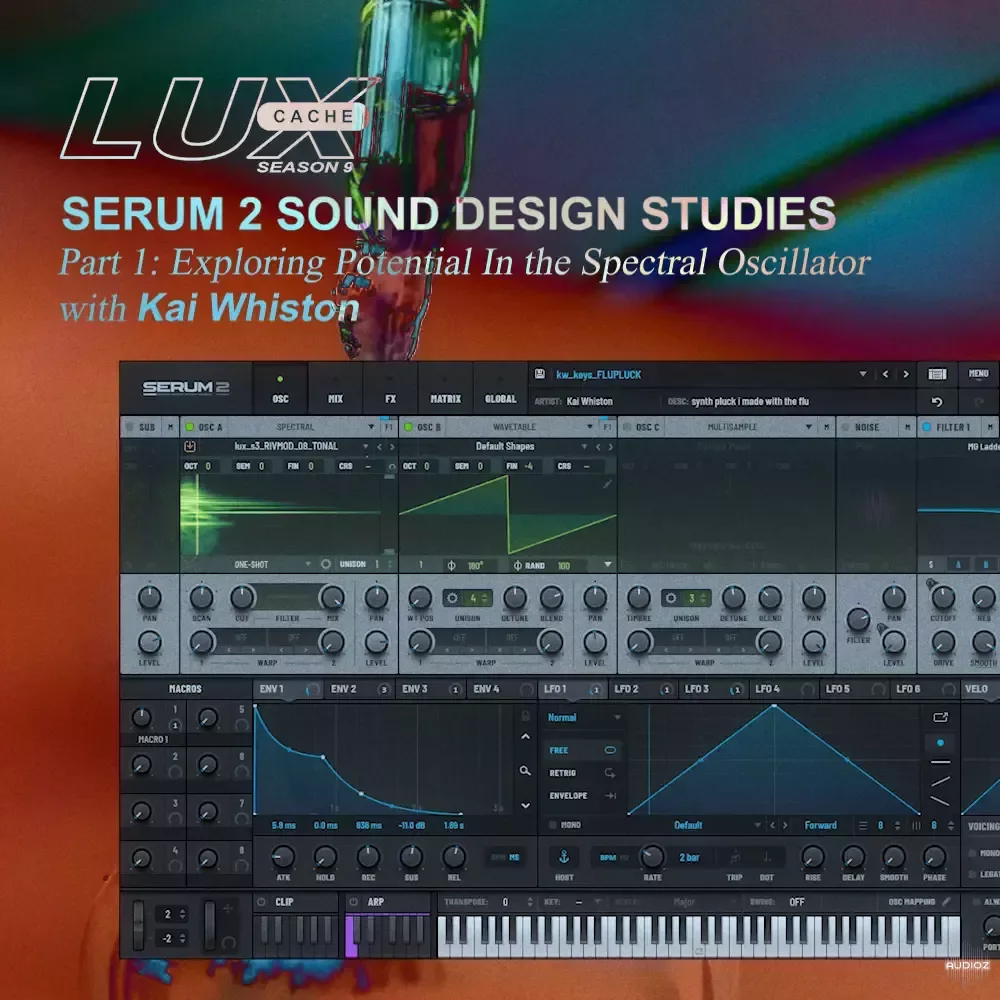Click LFO export shape icon
The image size is (1000, 1000).
(941, 717)
